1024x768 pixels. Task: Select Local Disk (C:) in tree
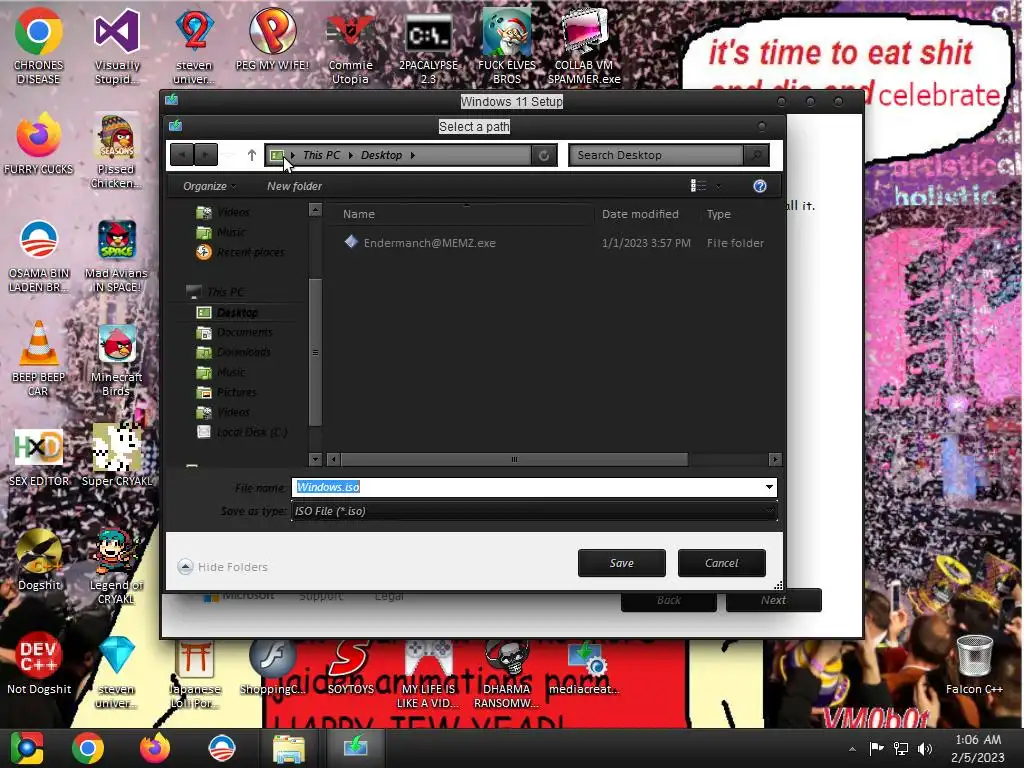point(251,432)
